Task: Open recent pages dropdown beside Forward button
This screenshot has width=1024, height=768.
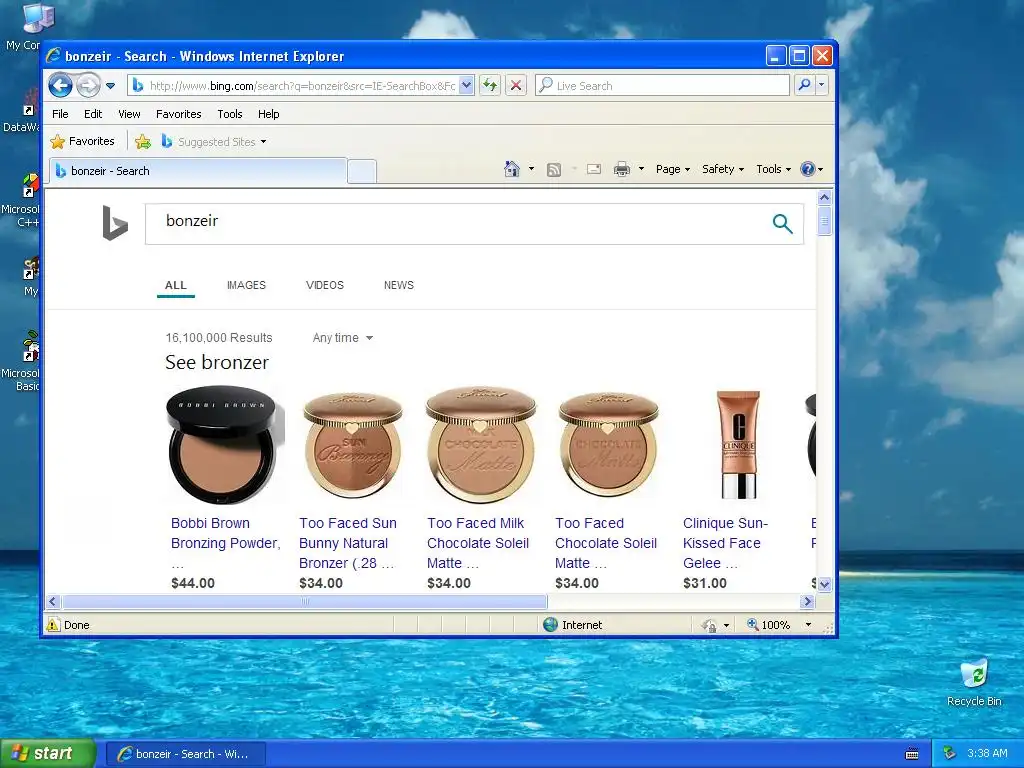Action: point(110,86)
